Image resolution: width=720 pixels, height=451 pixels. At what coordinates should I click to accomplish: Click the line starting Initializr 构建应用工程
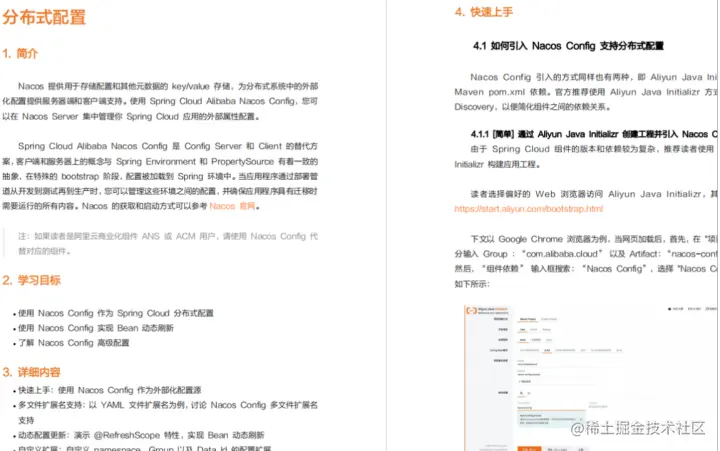click(497, 164)
